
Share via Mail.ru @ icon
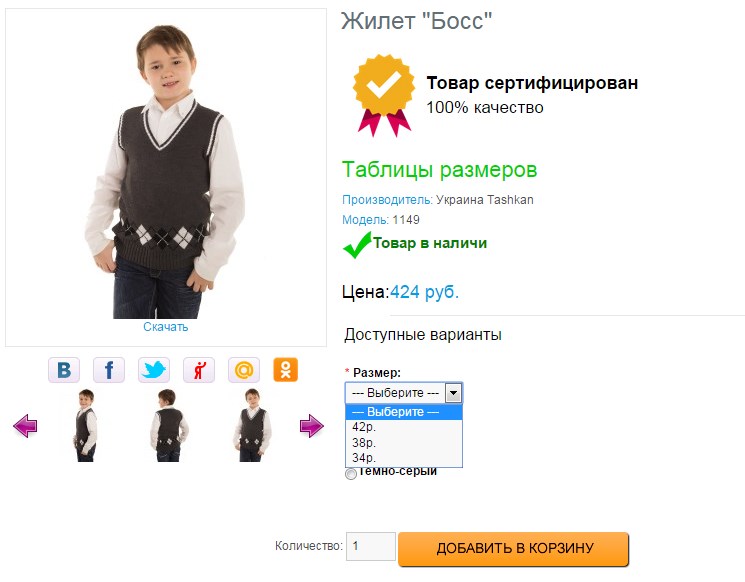[243, 370]
